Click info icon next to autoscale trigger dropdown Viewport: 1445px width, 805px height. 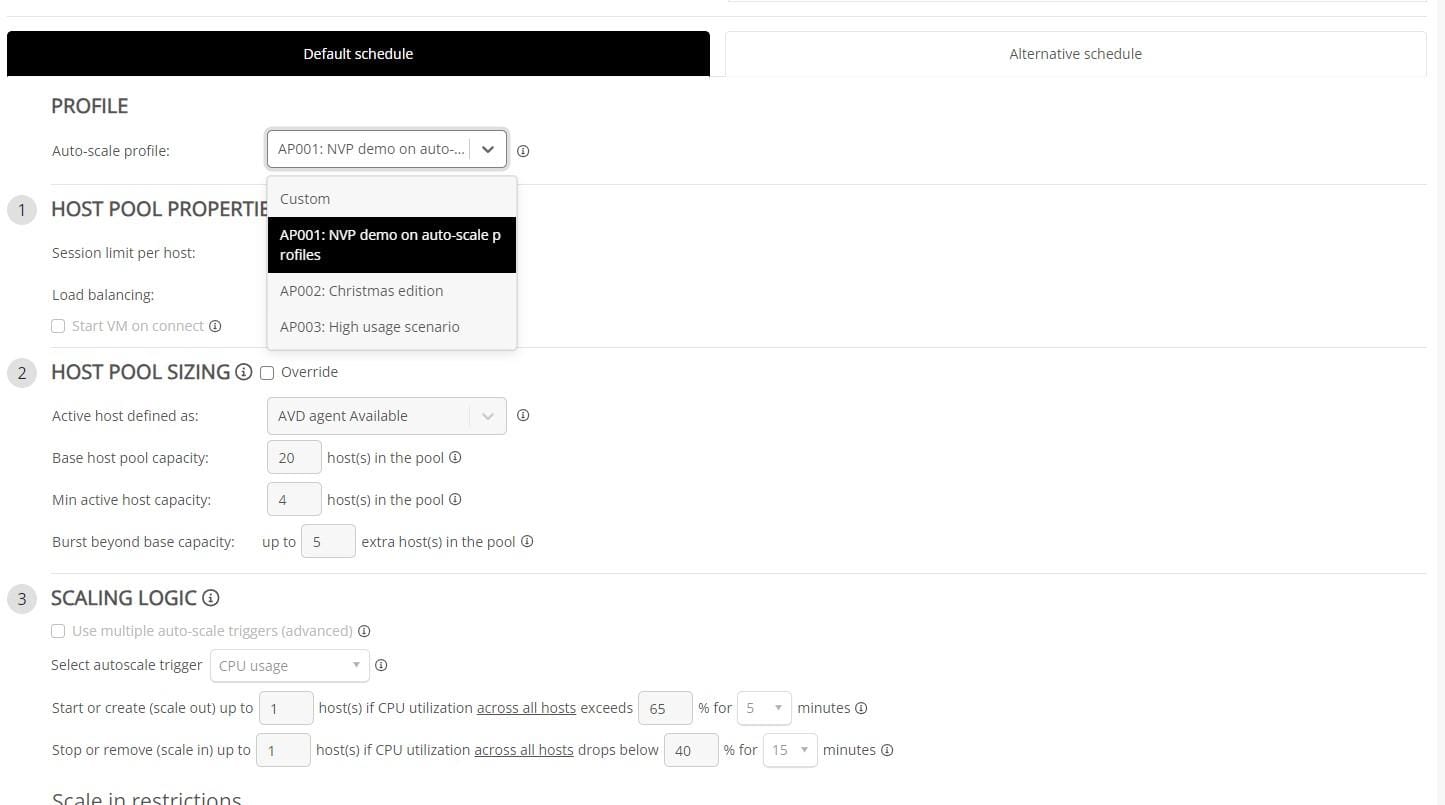381,666
